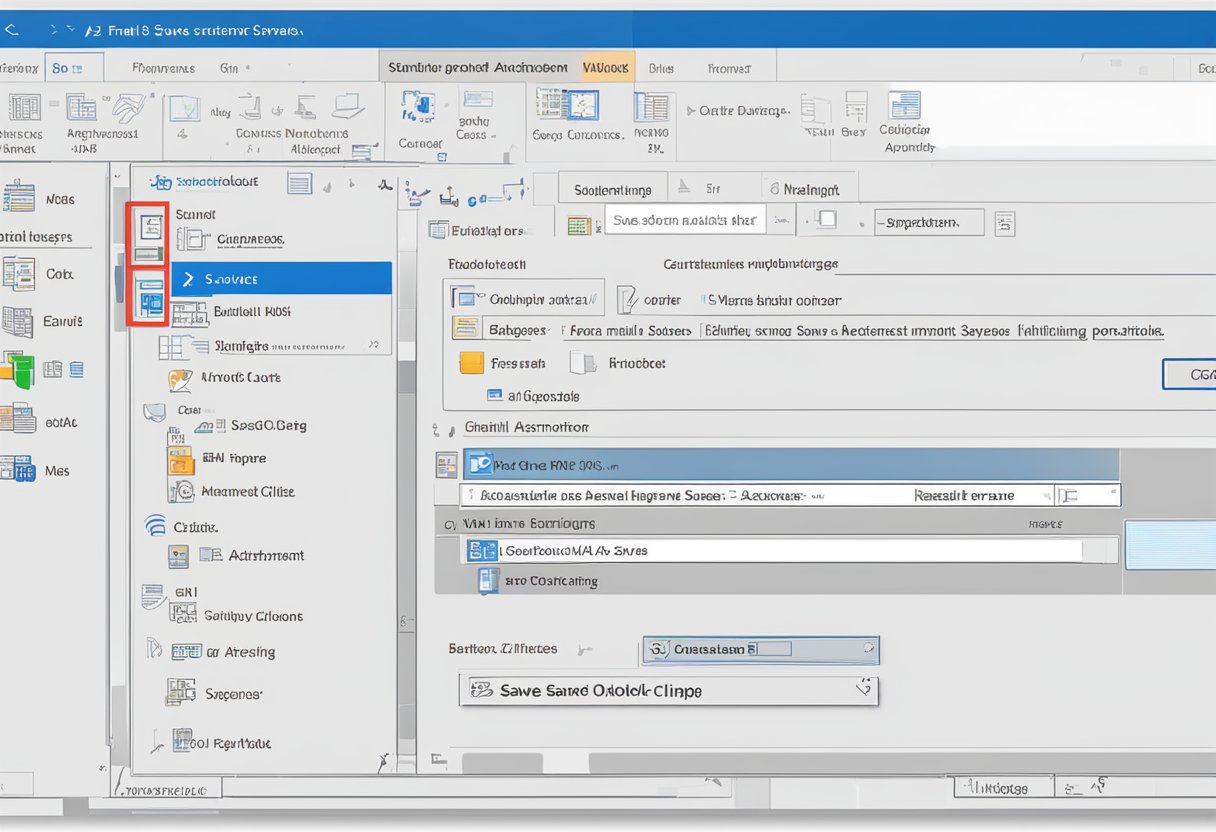Click the yellow folder icon beside Fressseh
Image resolution: width=1216 pixels, height=832 pixels.
pyautogui.click(x=471, y=363)
